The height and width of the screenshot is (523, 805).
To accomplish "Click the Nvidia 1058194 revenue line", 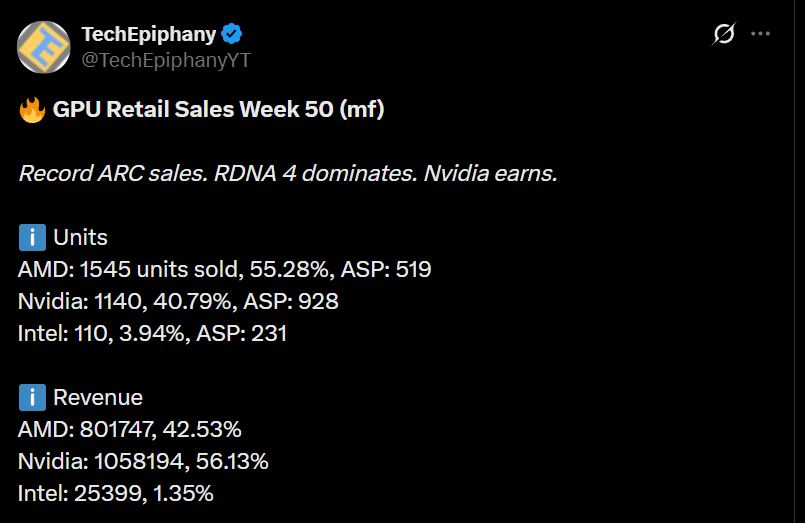I will (142, 461).
